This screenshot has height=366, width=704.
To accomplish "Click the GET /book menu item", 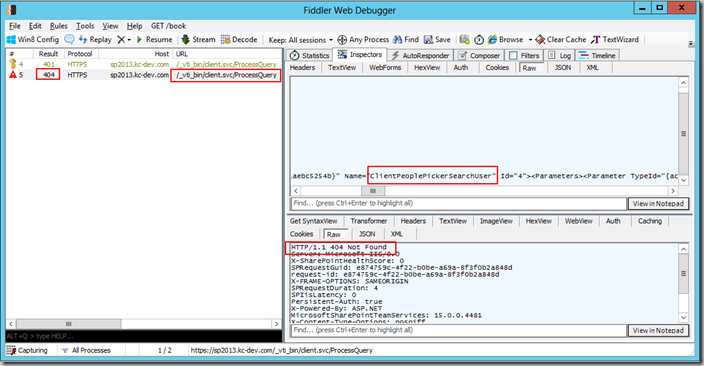I will point(168,26).
